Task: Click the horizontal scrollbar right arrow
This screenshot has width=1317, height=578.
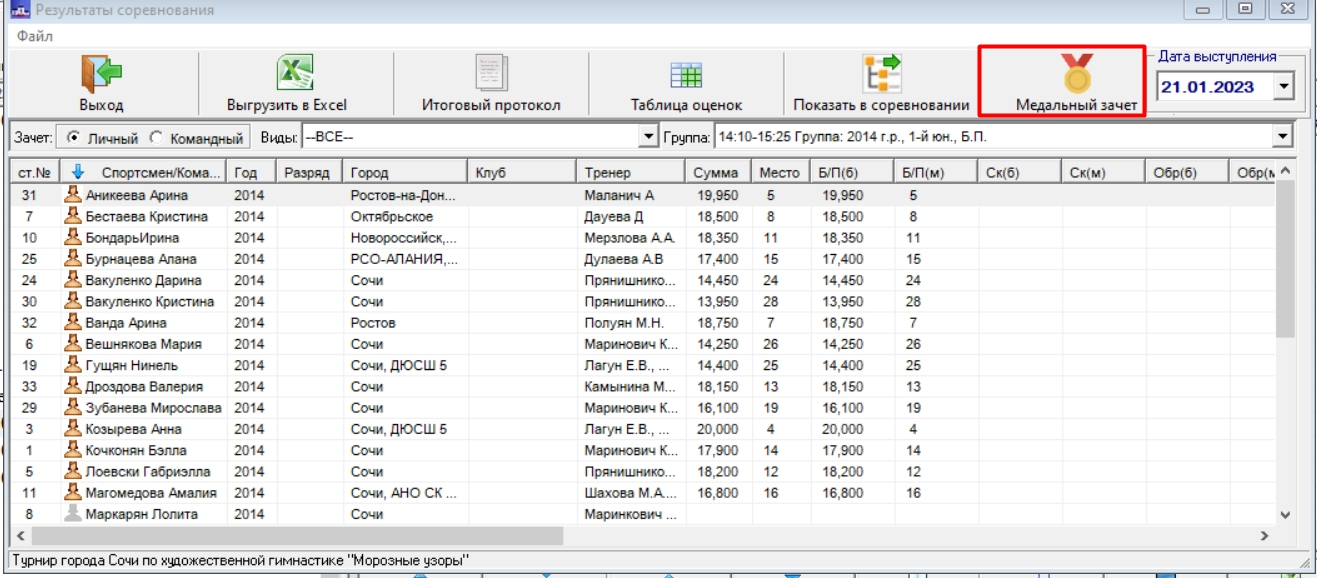Action: tap(1263, 537)
